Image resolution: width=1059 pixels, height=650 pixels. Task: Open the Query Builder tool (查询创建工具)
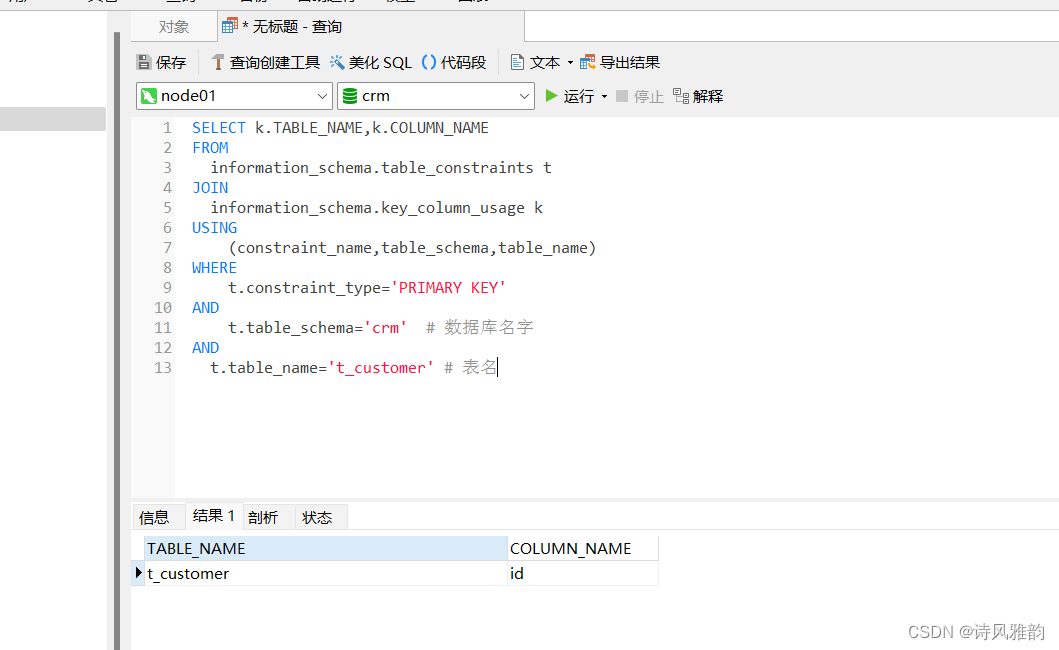point(265,62)
